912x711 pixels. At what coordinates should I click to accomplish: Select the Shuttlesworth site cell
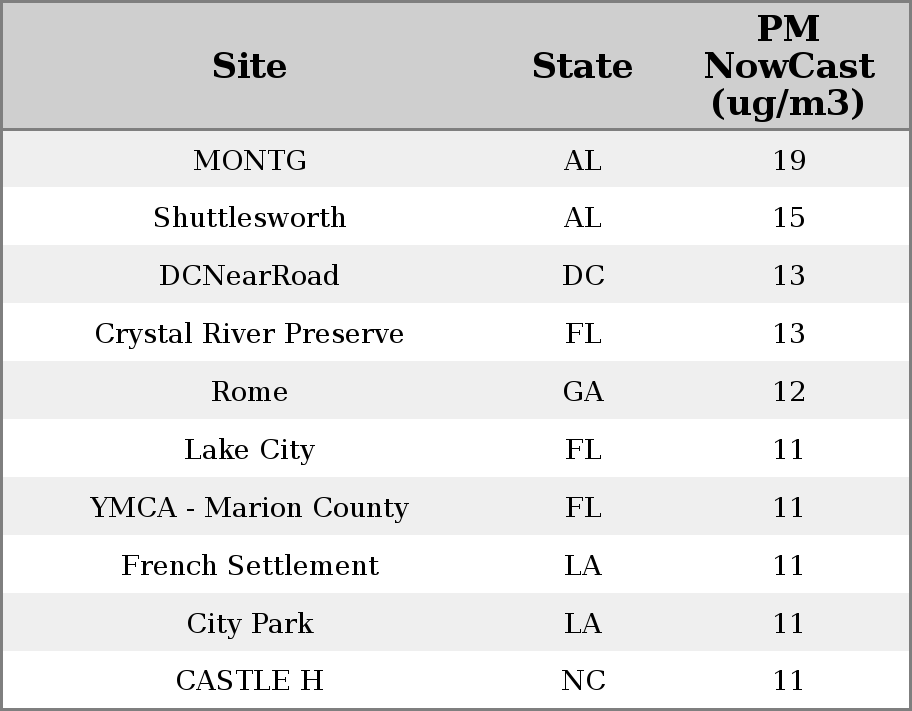click(x=250, y=218)
